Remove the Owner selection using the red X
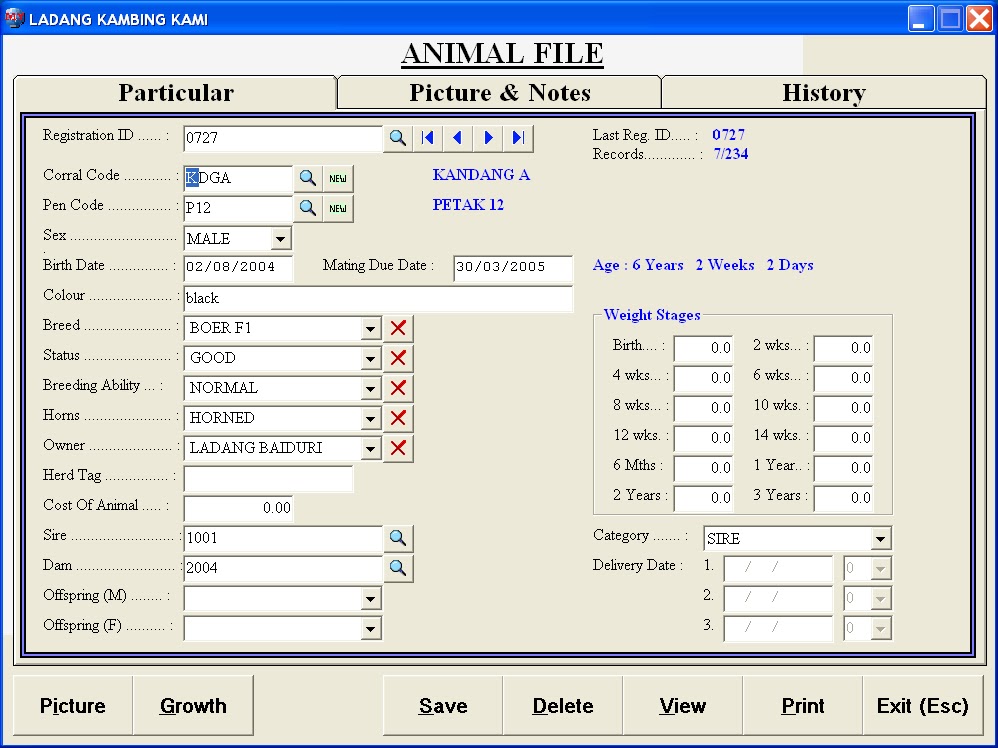Viewport: 998px width, 748px height. (397, 448)
